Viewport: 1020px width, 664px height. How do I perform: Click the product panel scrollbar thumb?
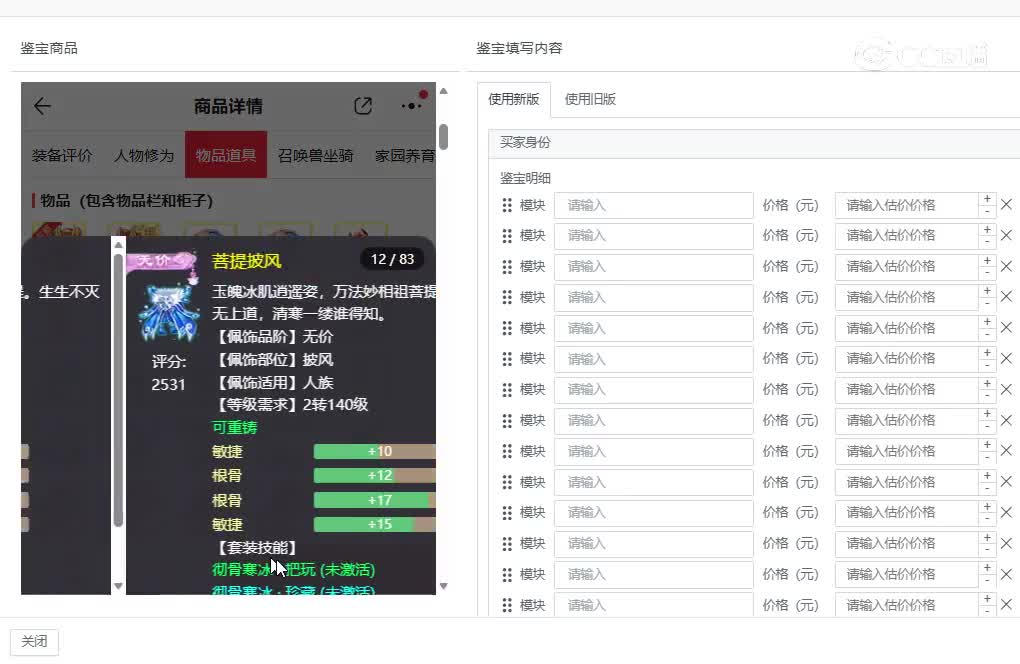[x=444, y=137]
